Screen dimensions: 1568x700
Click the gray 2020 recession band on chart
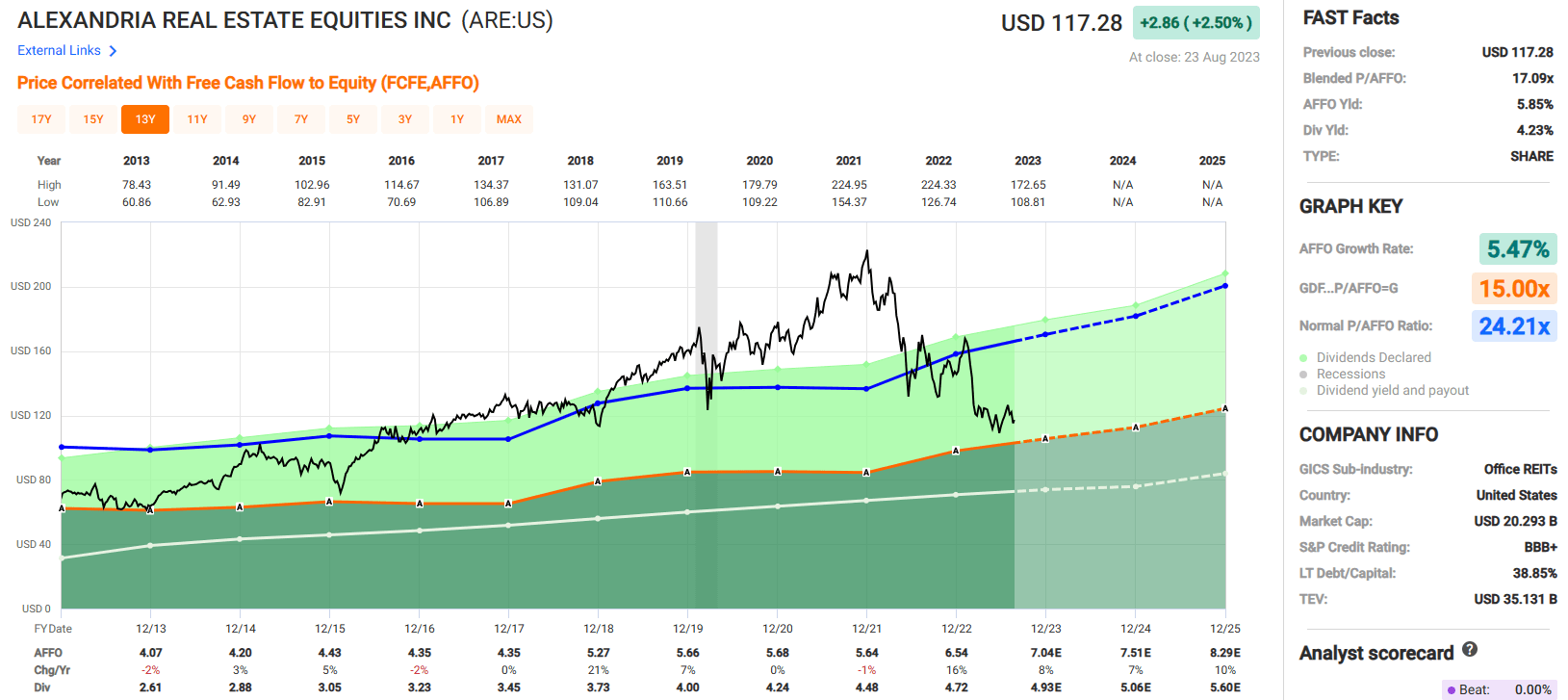(x=707, y=415)
